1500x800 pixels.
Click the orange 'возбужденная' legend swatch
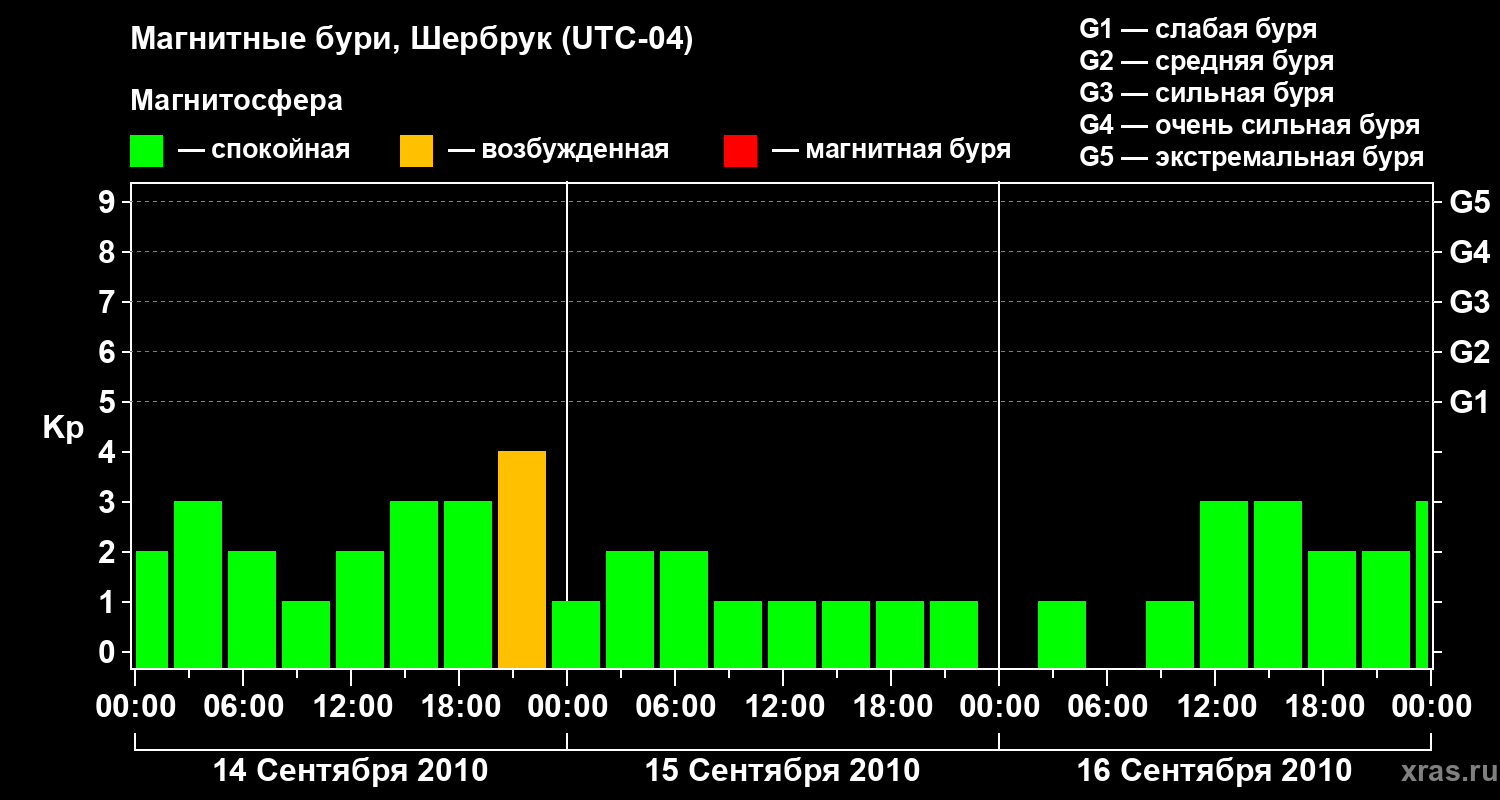[x=416, y=151]
